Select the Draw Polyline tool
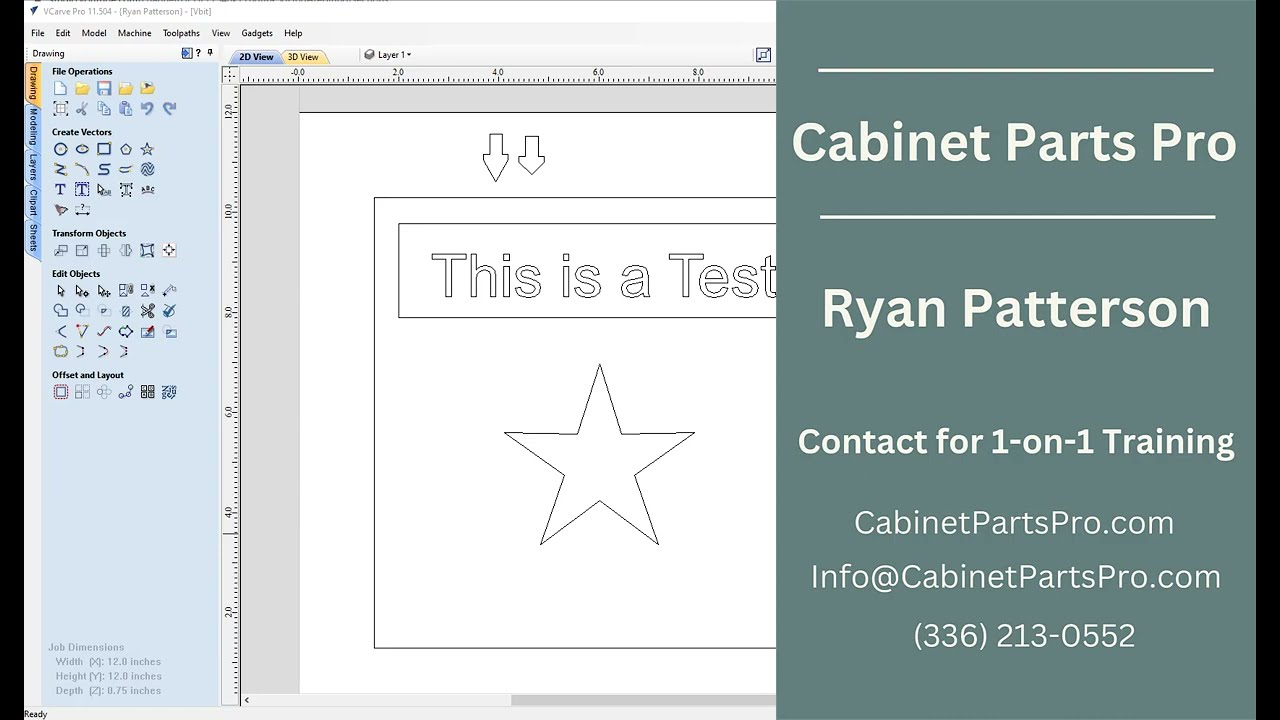The image size is (1280, 720). [61, 169]
